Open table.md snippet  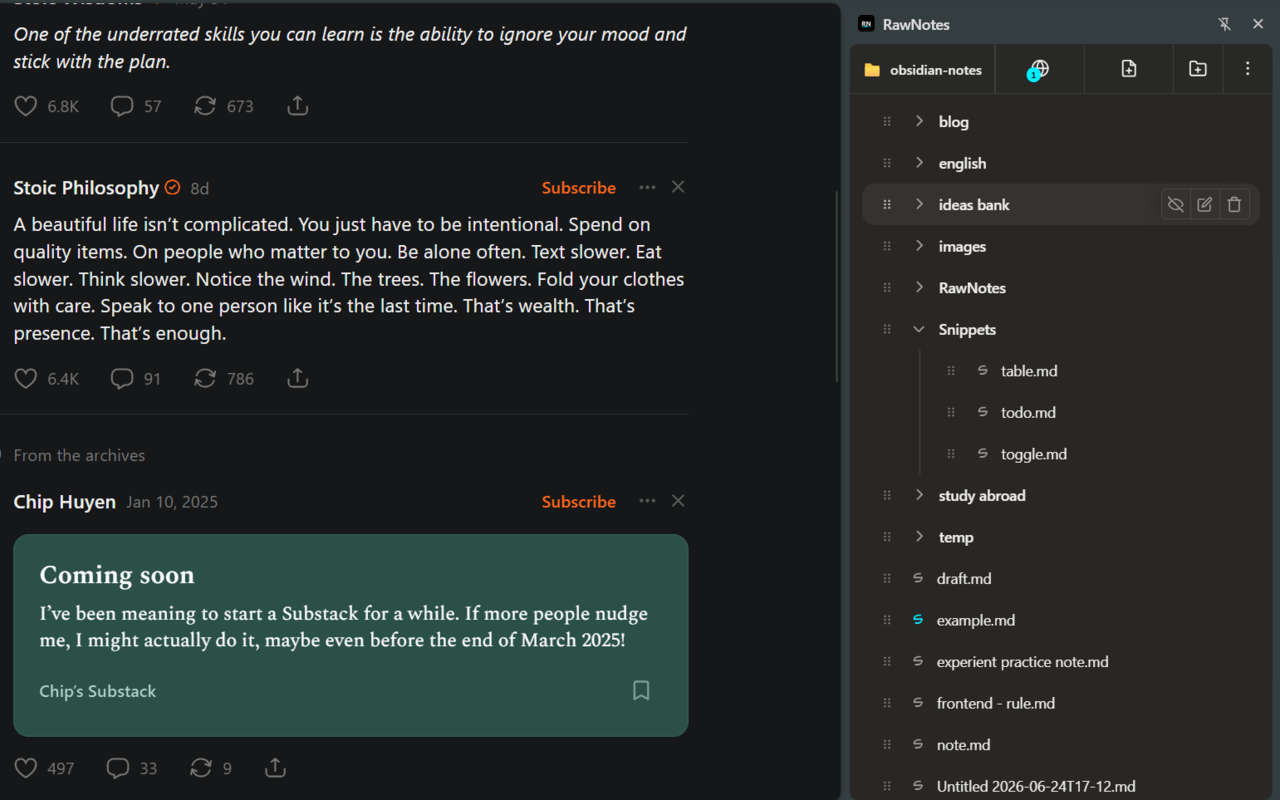tap(1029, 371)
